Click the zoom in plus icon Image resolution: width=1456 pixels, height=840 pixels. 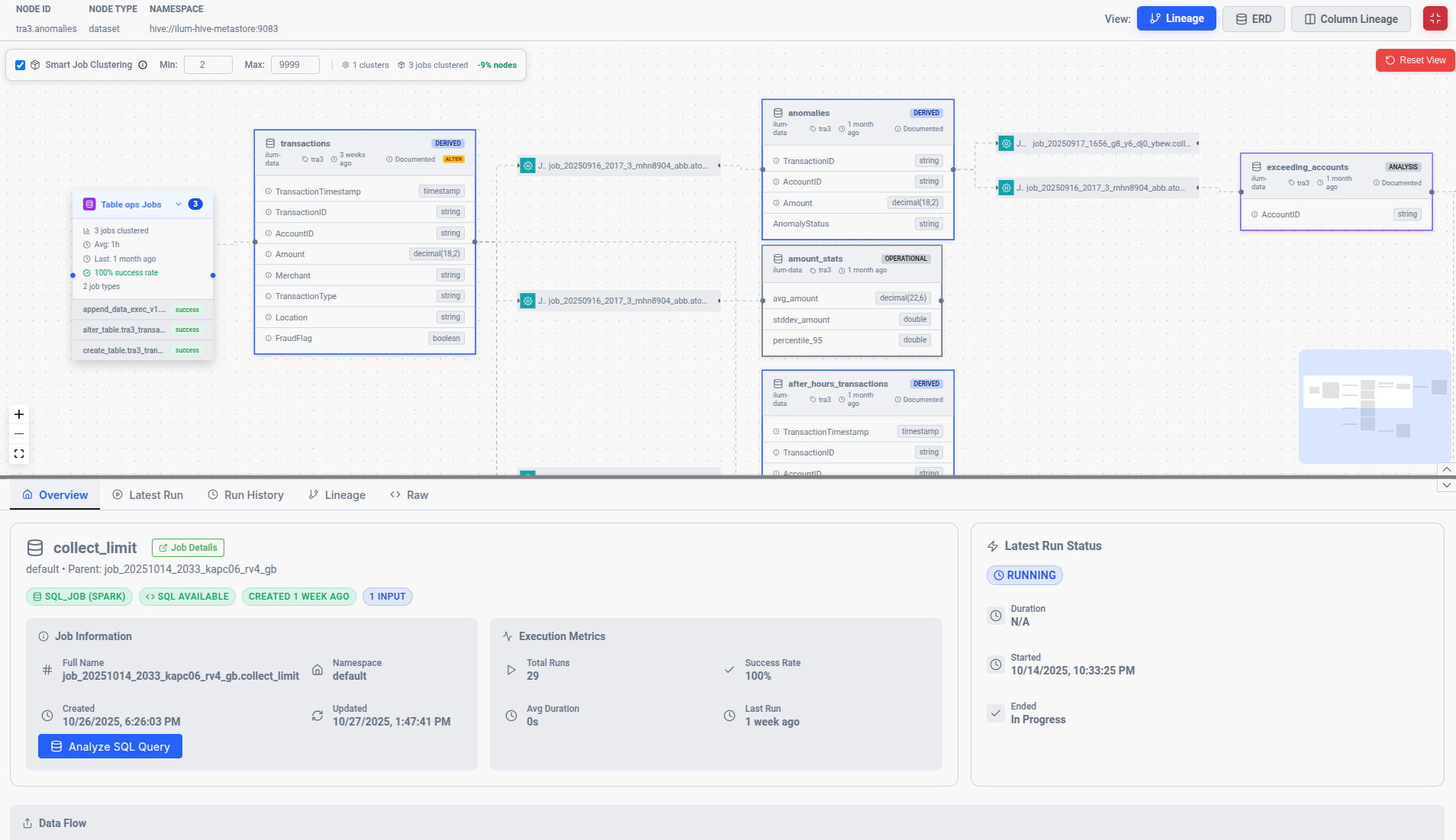pos(19,414)
